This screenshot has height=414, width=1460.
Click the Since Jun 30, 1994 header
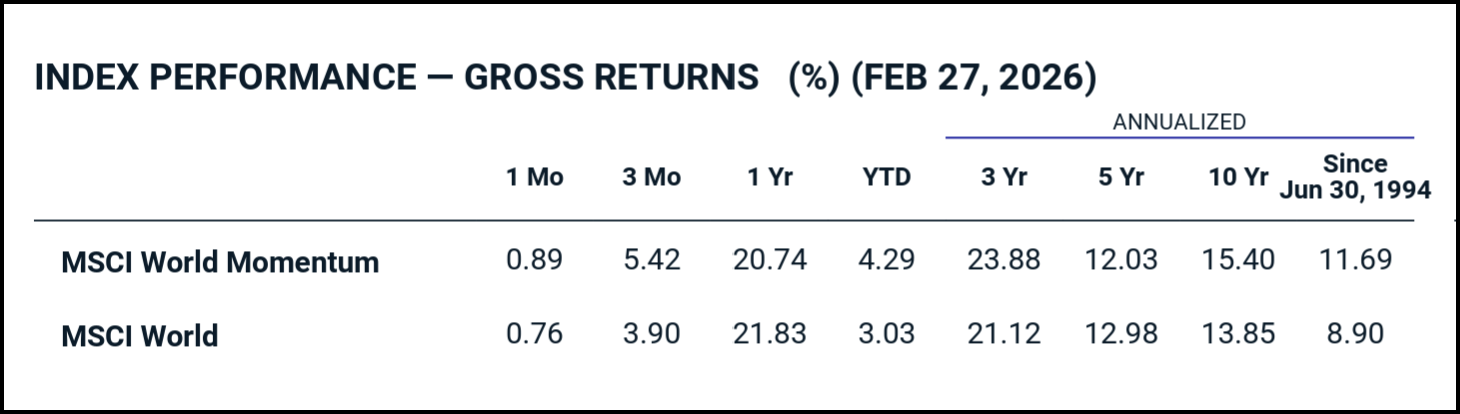1355,176
